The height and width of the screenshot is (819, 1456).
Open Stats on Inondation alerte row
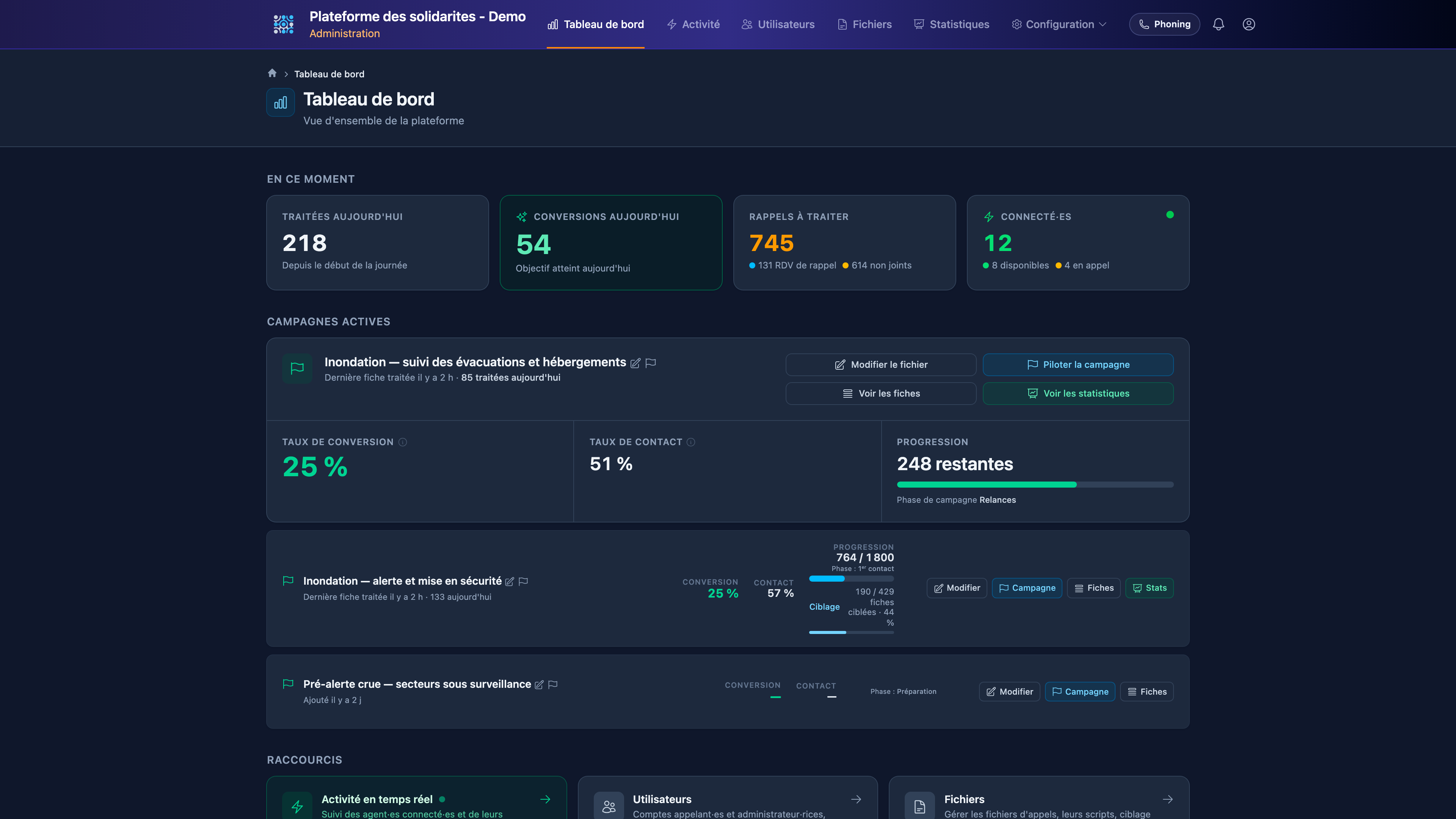pyautogui.click(x=1150, y=588)
